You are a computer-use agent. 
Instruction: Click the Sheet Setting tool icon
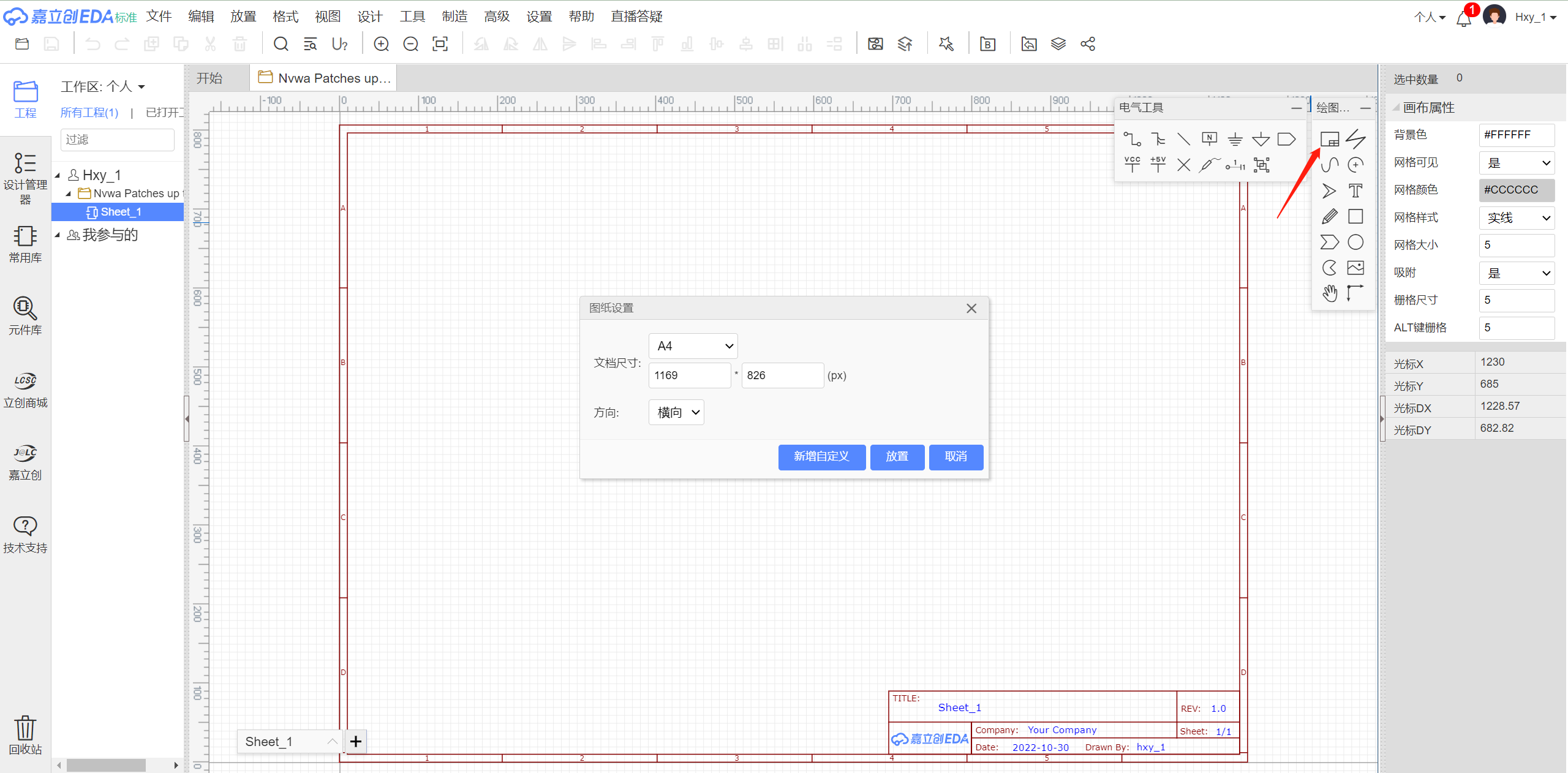click(1329, 140)
